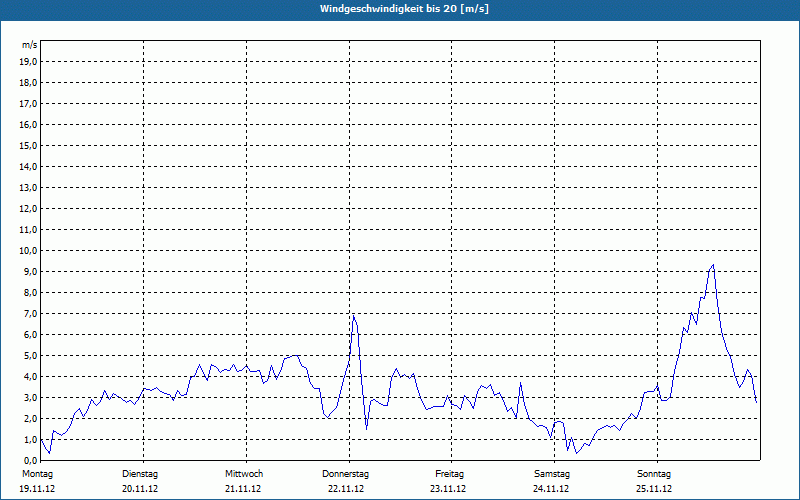This screenshot has height=500, width=800.
Task: Click the 2,0 y-axis label
Action: (31, 419)
